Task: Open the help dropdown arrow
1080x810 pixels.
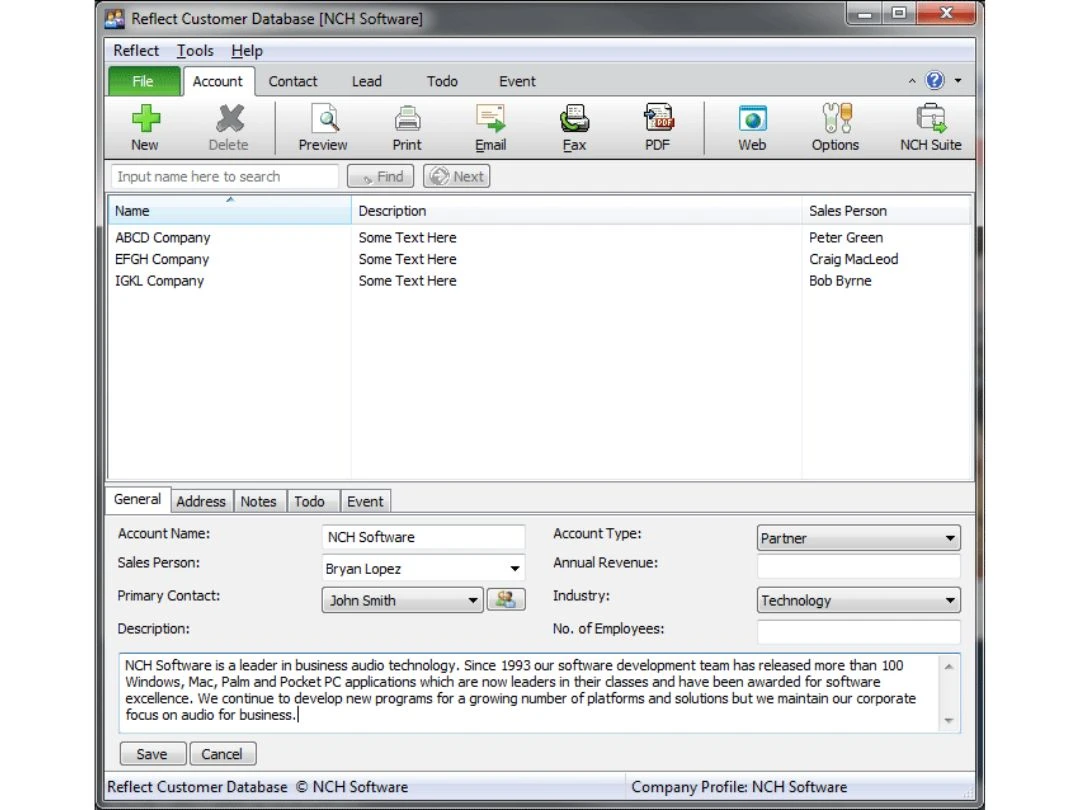Action: [x=958, y=81]
